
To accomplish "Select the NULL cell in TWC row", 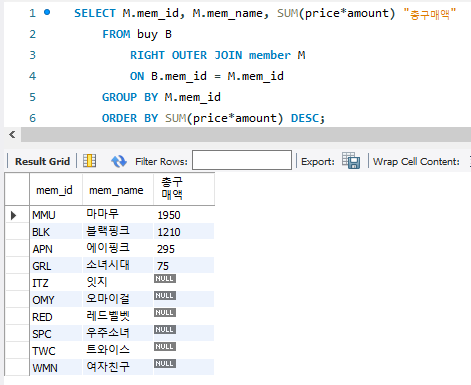I will pos(184,350).
